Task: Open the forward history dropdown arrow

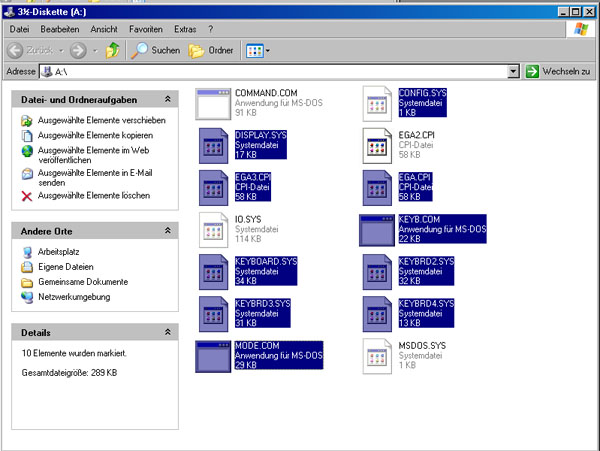Action: click(95, 50)
